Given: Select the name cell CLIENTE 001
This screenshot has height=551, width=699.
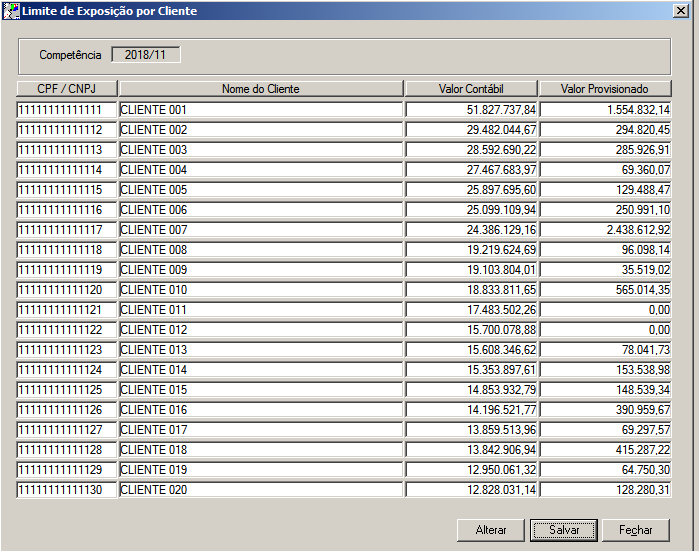Looking at the screenshot, I should pos(261,110).
